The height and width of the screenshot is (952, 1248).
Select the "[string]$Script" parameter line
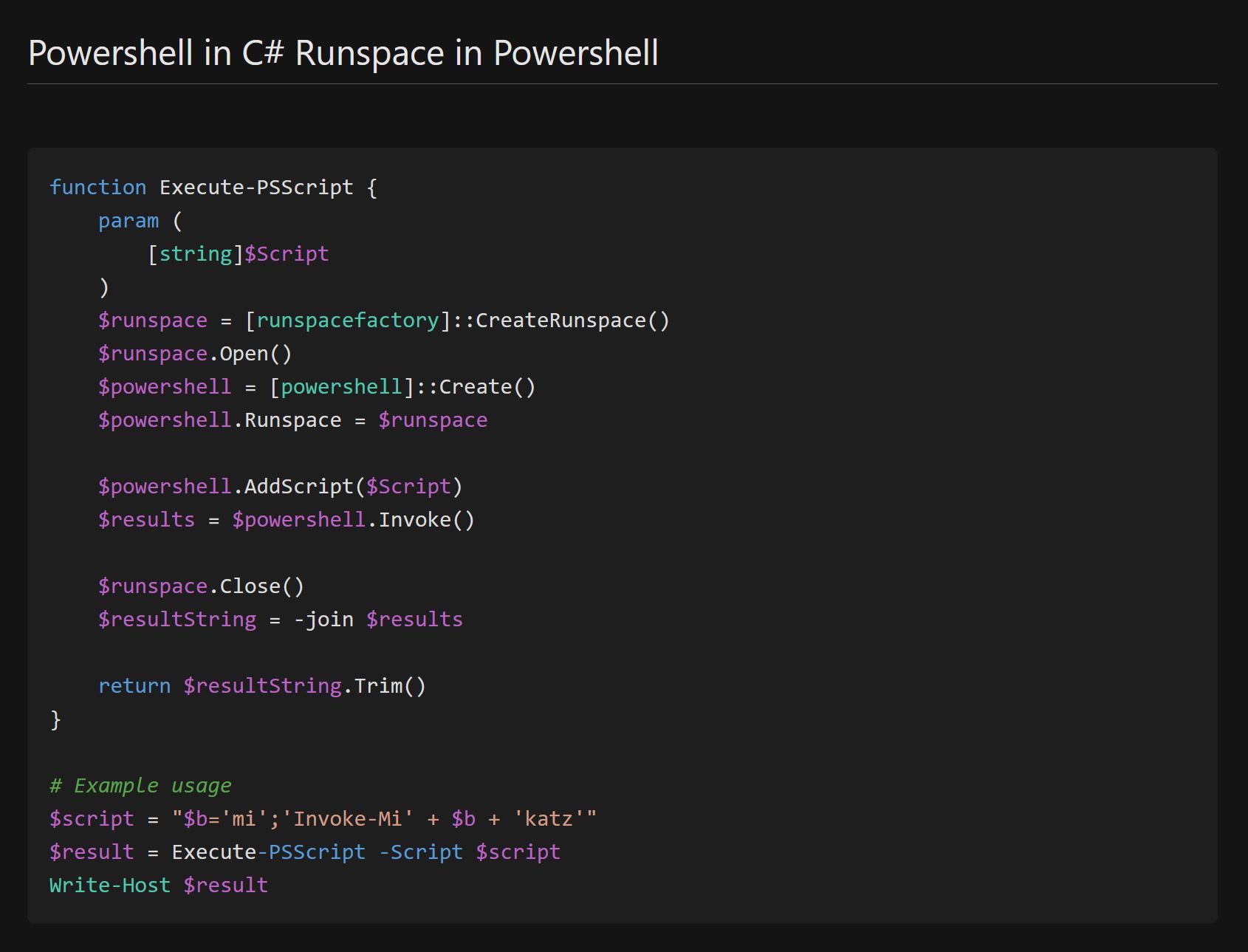(239, 254)
